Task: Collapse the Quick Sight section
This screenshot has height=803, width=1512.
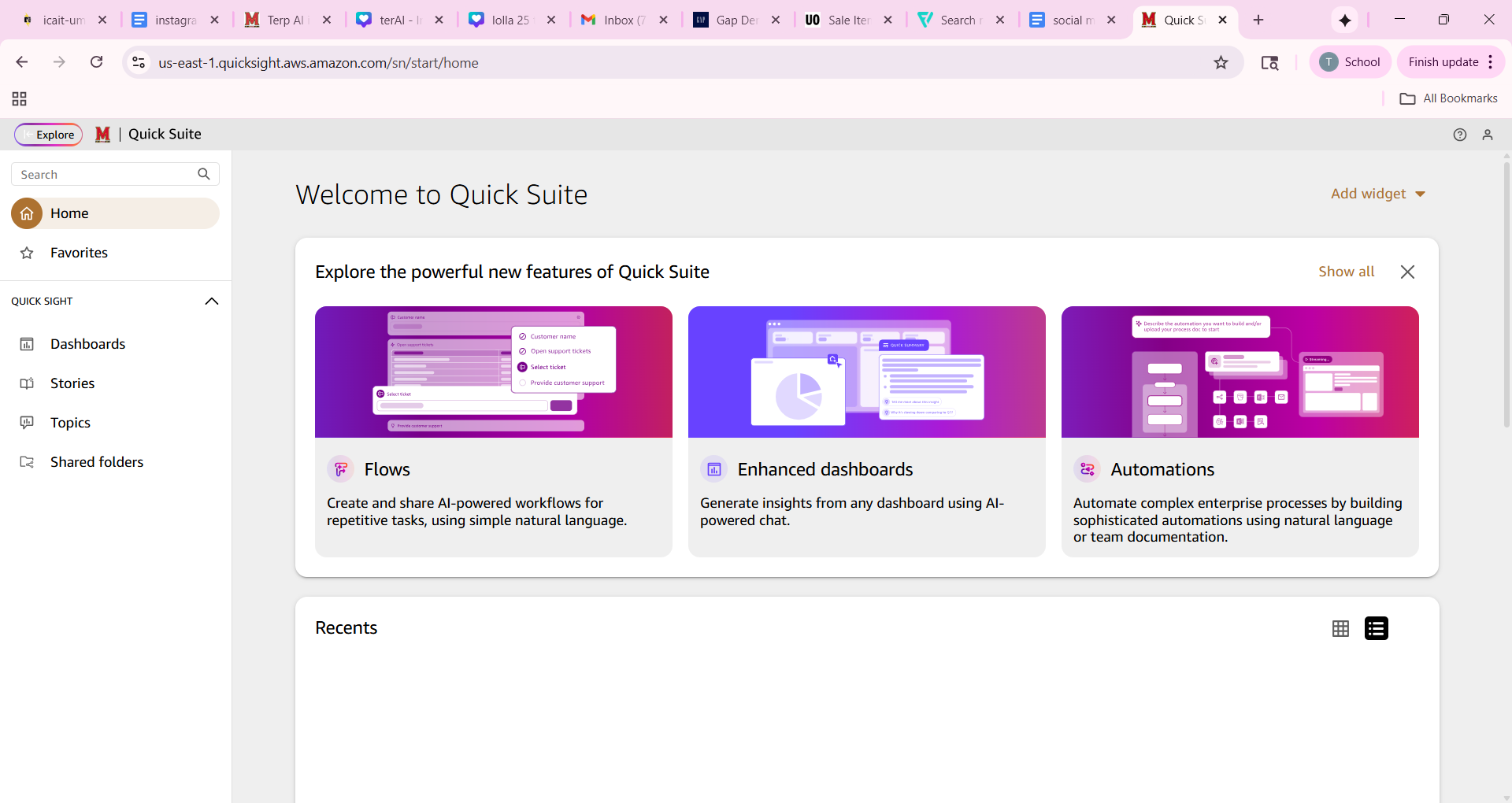Action: tap(211, 302)
